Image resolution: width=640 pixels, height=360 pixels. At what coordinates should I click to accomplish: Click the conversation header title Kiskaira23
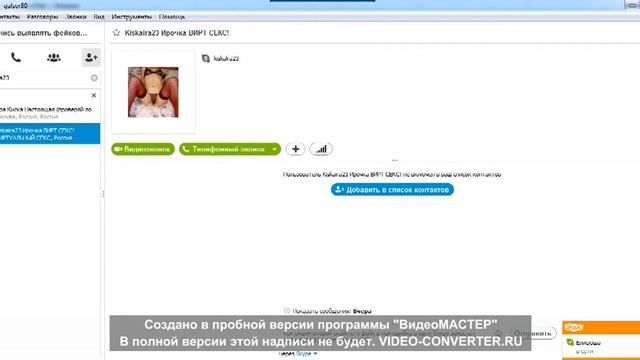(x=177, y=33)
